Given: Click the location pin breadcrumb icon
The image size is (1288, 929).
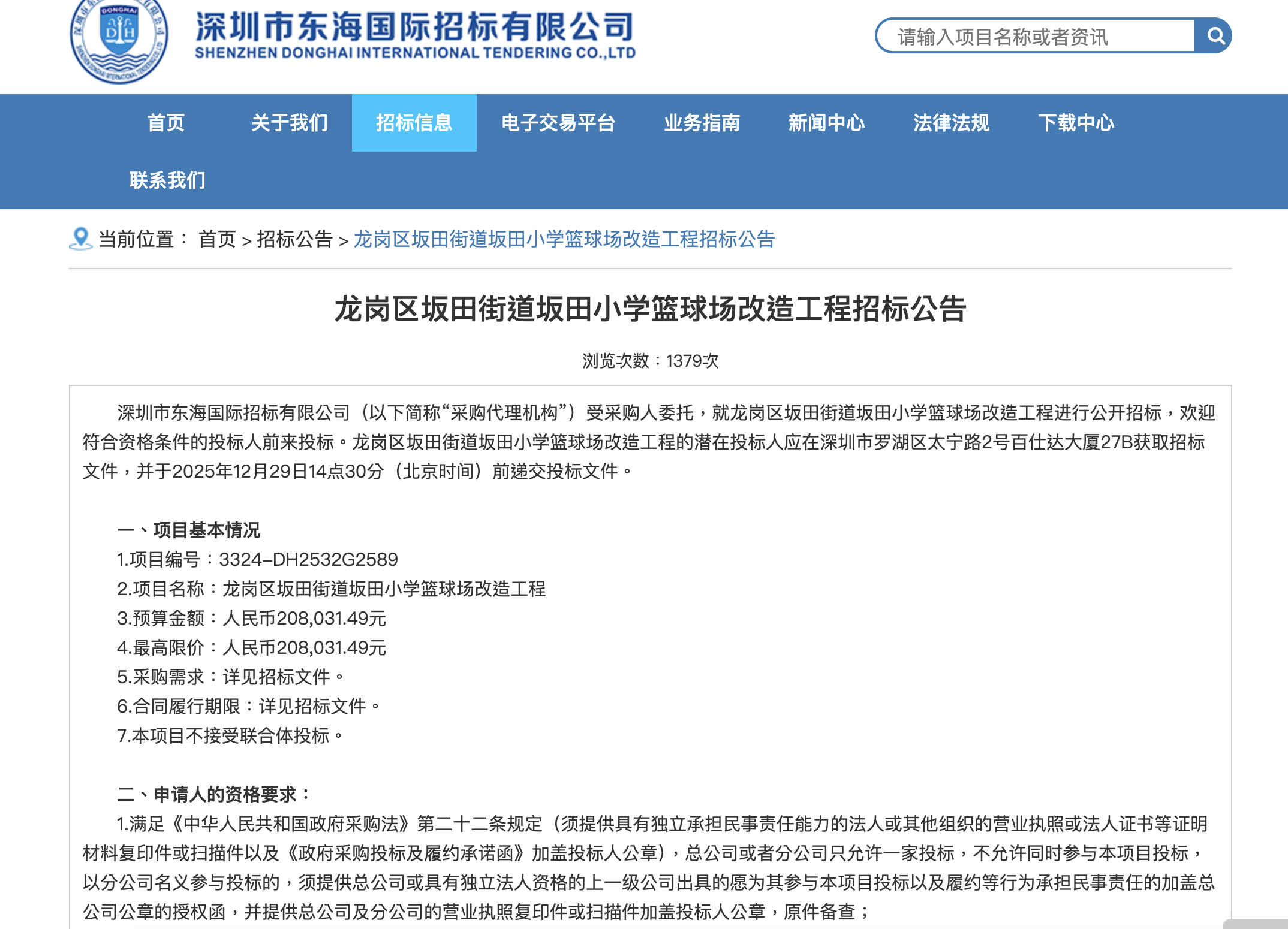Looking at the screenshot, I should [80, 239].
